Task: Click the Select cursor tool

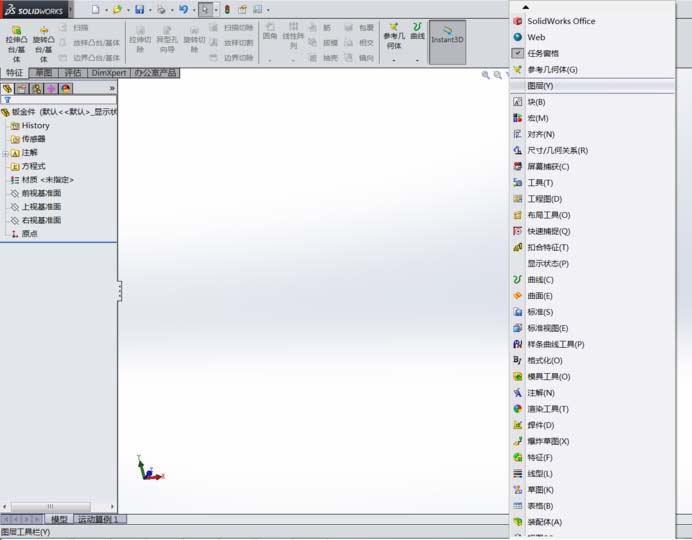Action: pyautogui.click(x=205, y=9)
